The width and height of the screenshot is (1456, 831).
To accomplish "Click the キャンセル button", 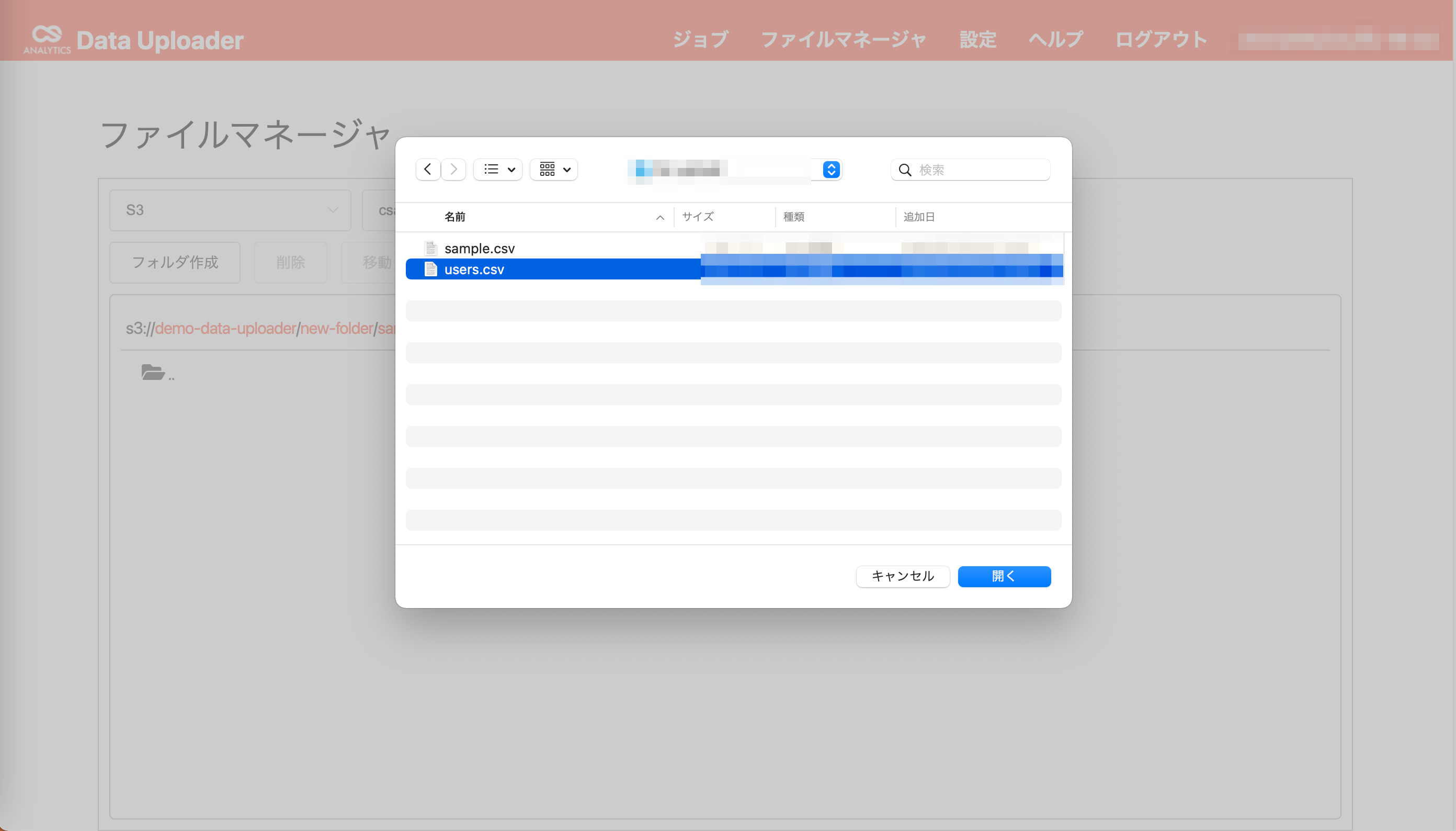I will point(902,577).
